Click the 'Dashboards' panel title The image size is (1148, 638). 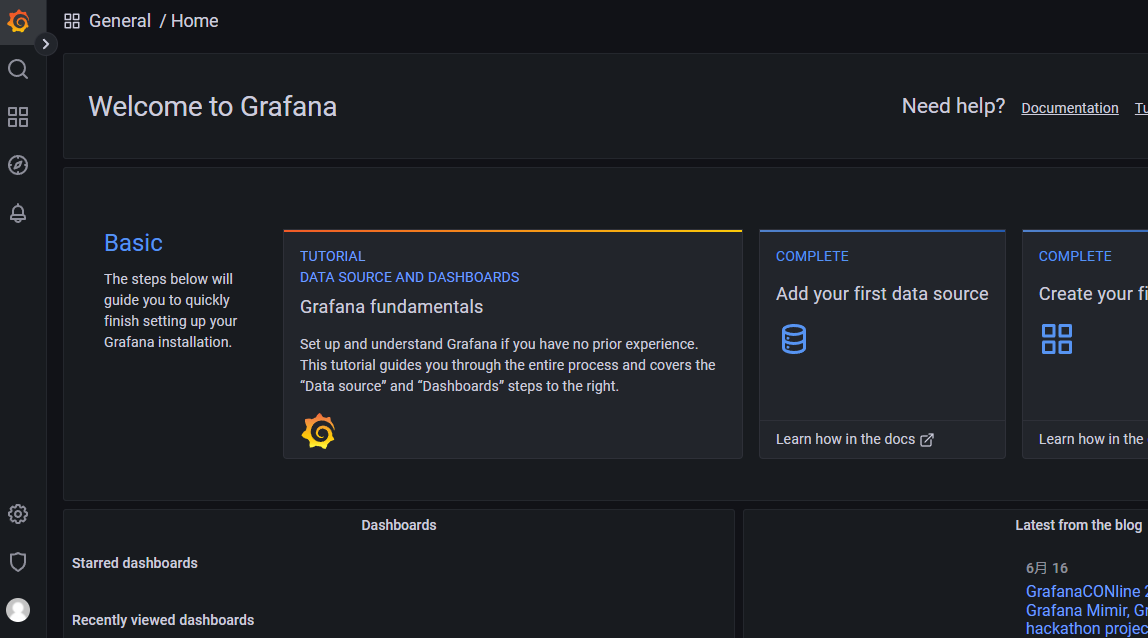(x=399, y=525)
